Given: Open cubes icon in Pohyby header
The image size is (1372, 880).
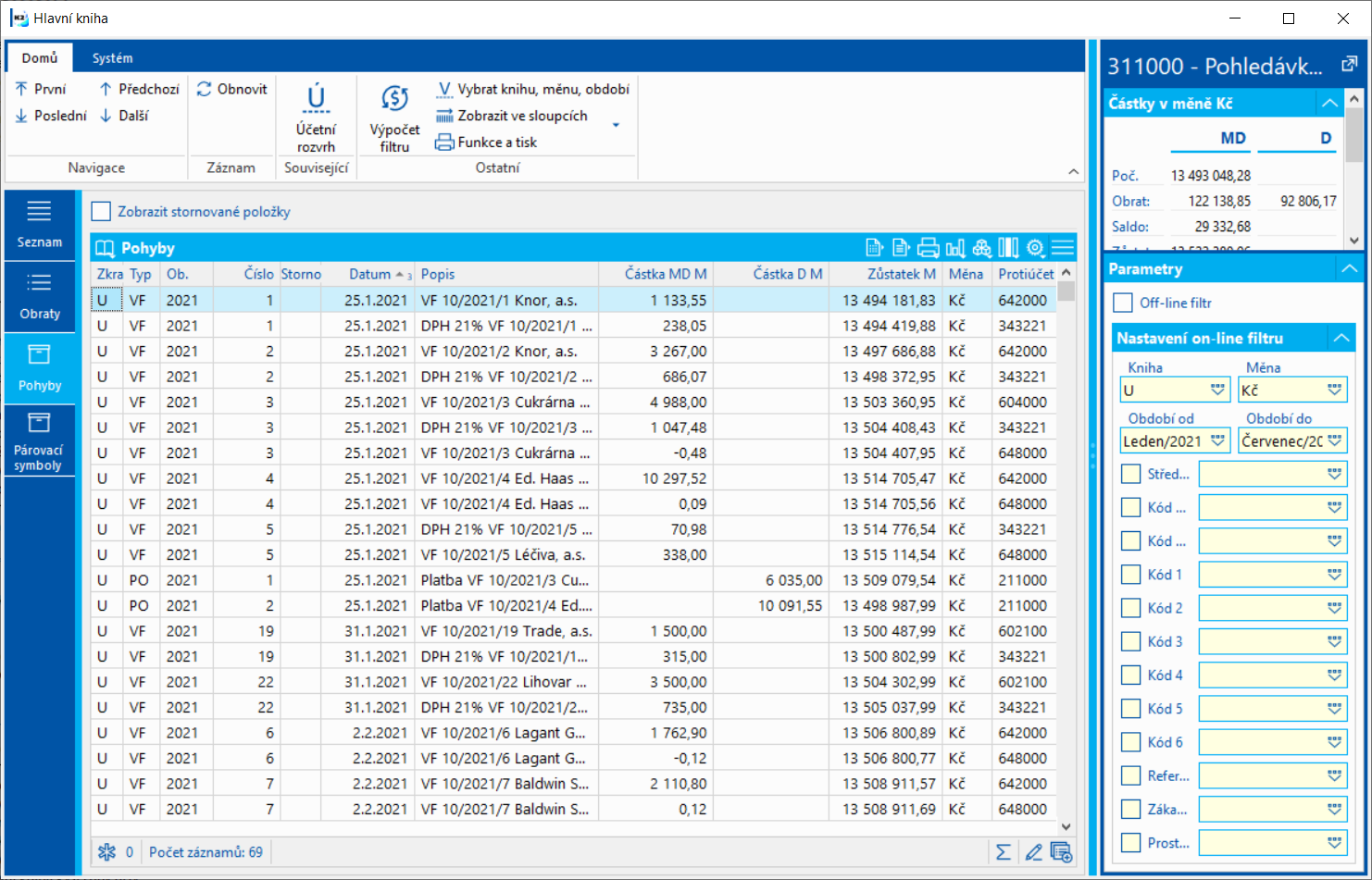Looking at the screenshot, I should [x=982, y=248].
